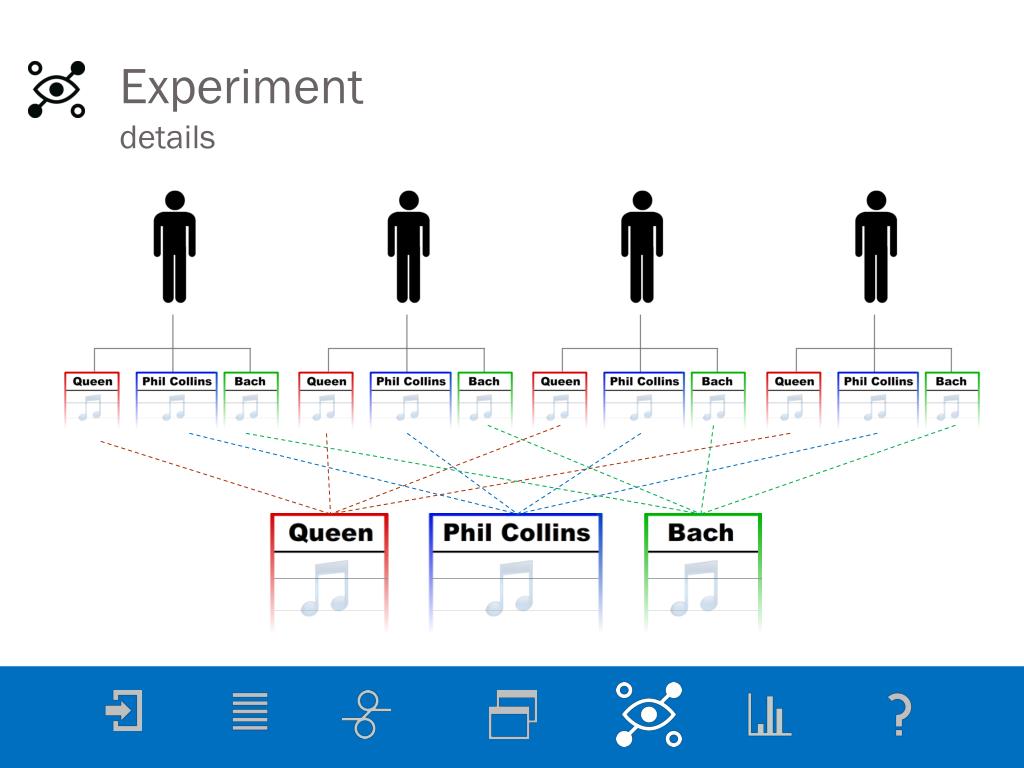Click small Queen box under rightmost person
Screen dimensions: 1024x768
point(793,398)
